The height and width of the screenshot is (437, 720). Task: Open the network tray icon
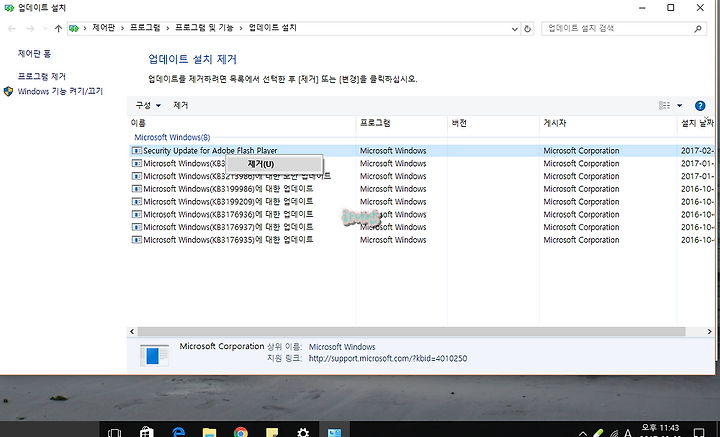tap(613, 433)
